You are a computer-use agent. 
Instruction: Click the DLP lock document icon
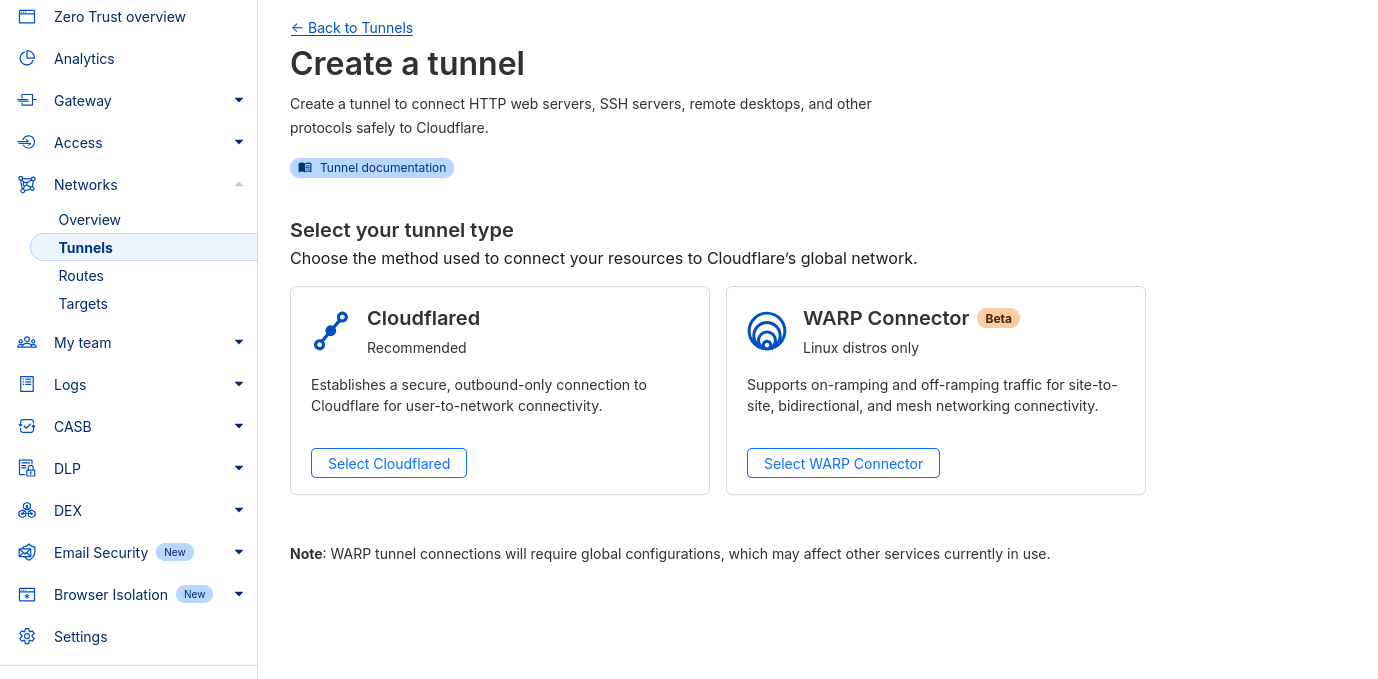(27, 469)
